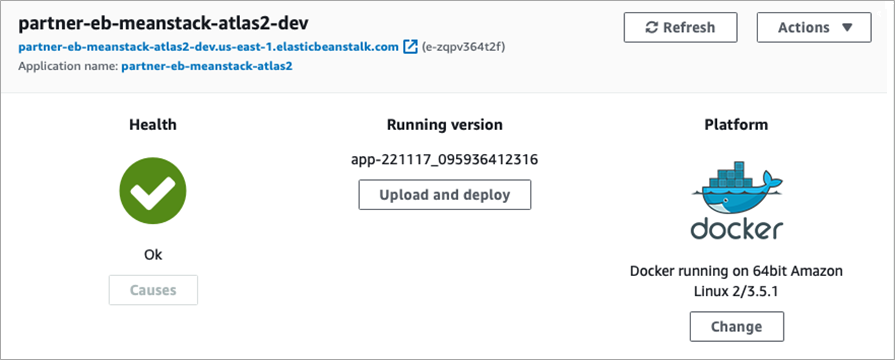Click the Platform heading

(736, 124)
